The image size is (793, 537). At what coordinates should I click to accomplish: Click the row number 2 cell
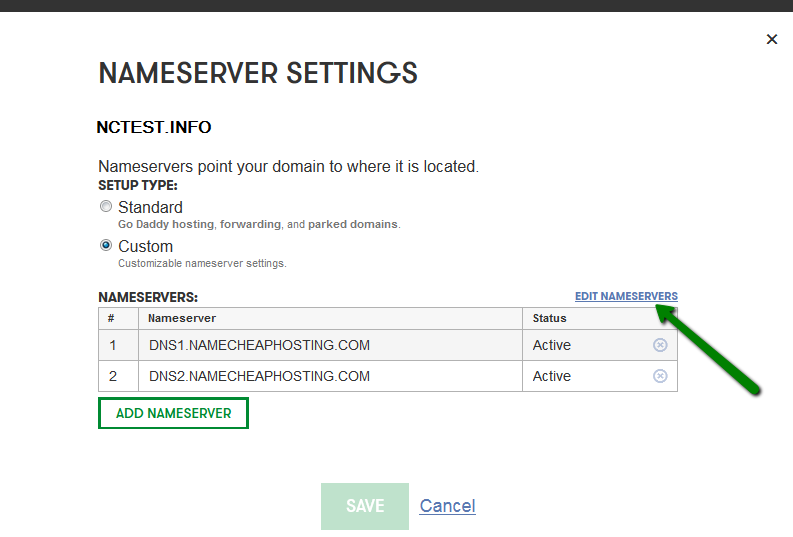(118, 376)
